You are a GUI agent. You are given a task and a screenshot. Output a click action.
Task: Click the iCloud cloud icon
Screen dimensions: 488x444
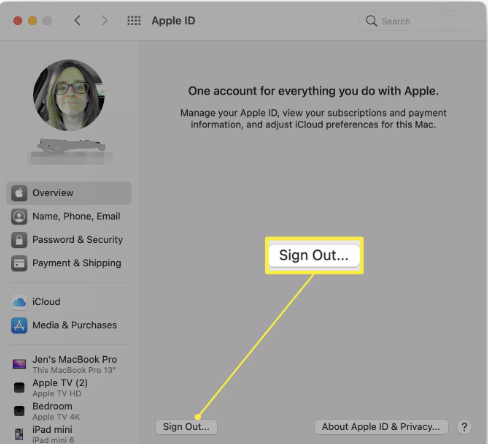pos(19,302)
